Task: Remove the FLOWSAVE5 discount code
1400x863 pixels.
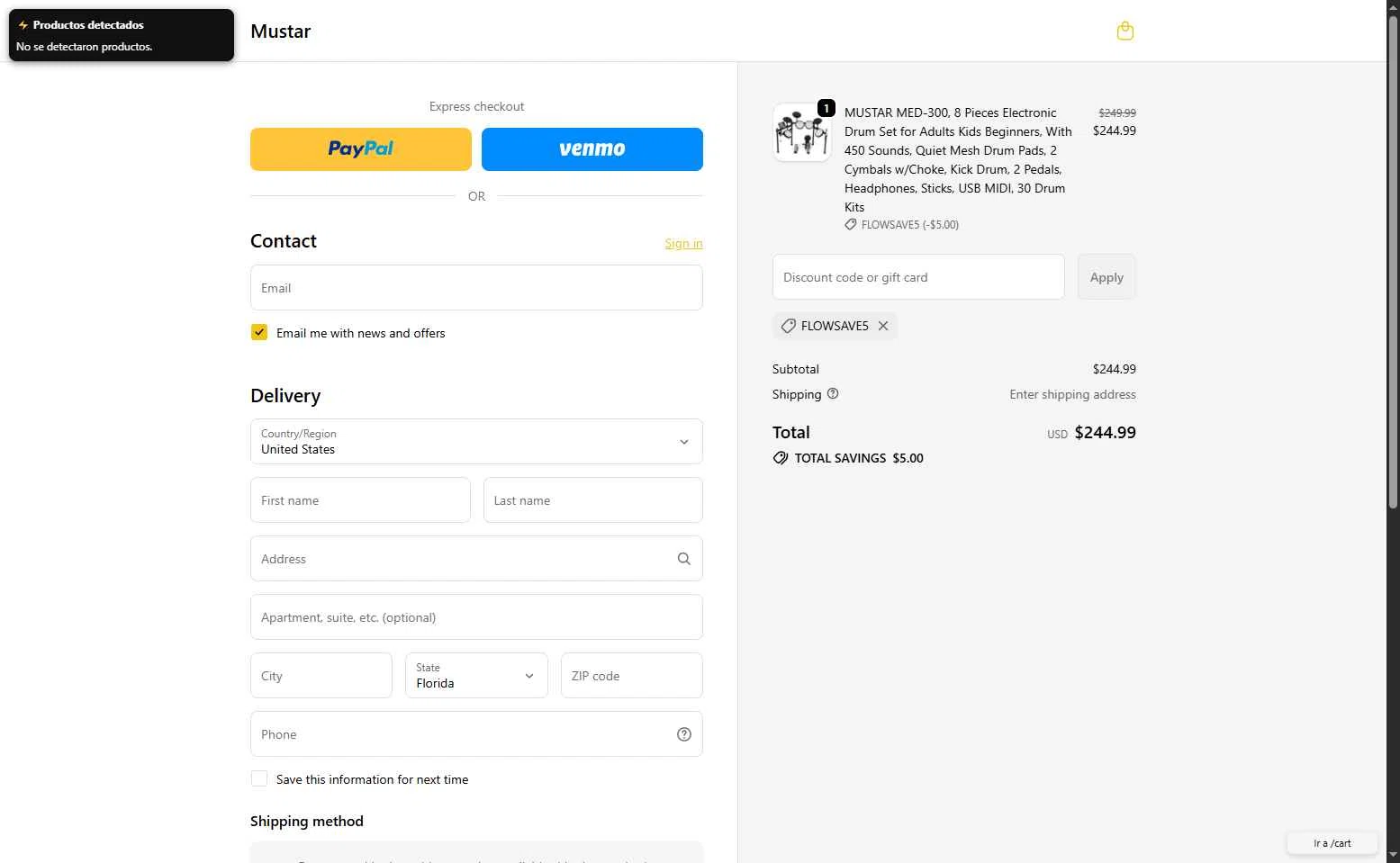Action: (x=883, y=326)
